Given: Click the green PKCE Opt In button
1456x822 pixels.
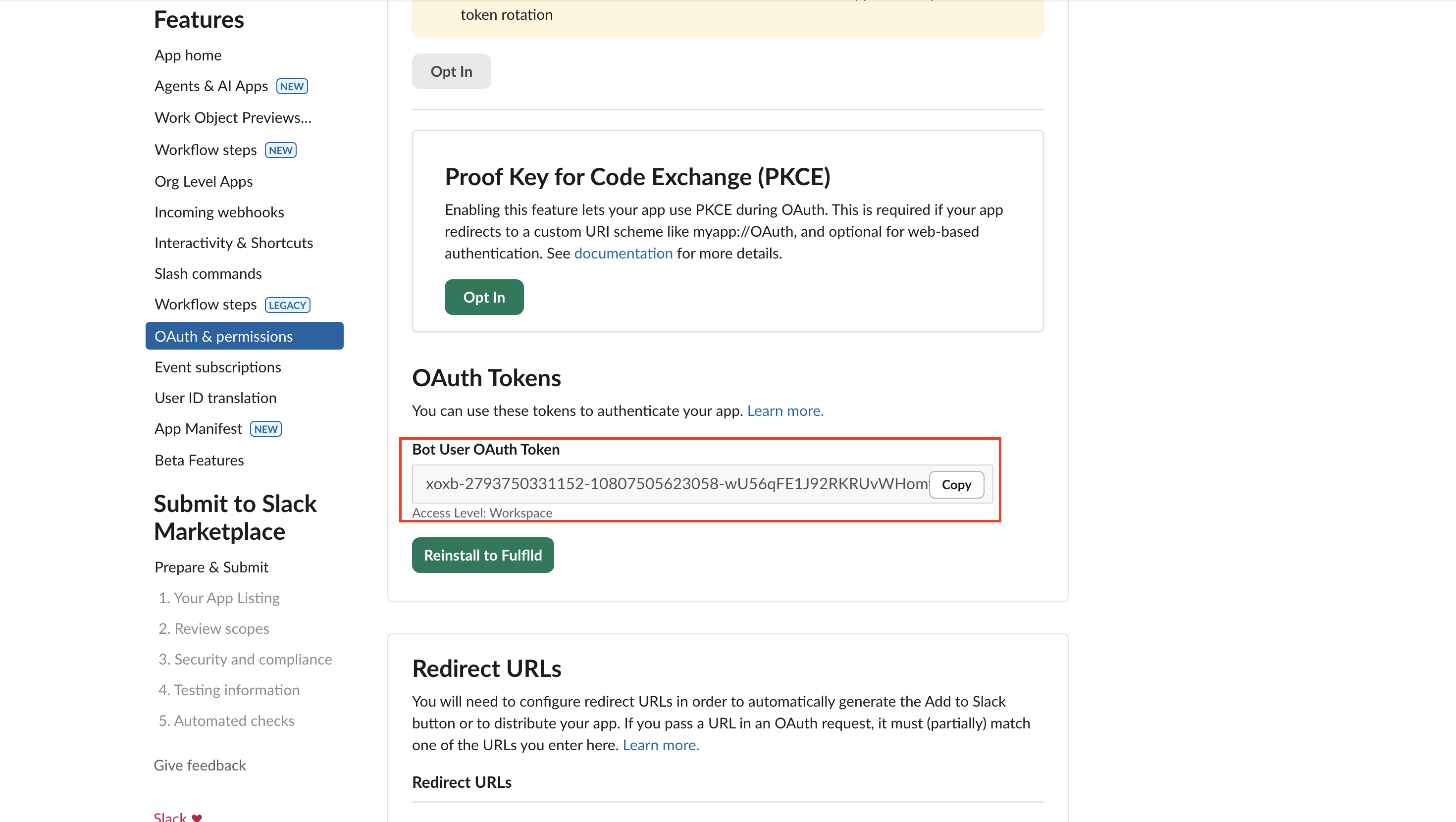Looking at the screenshot, I should coord(484,298).
